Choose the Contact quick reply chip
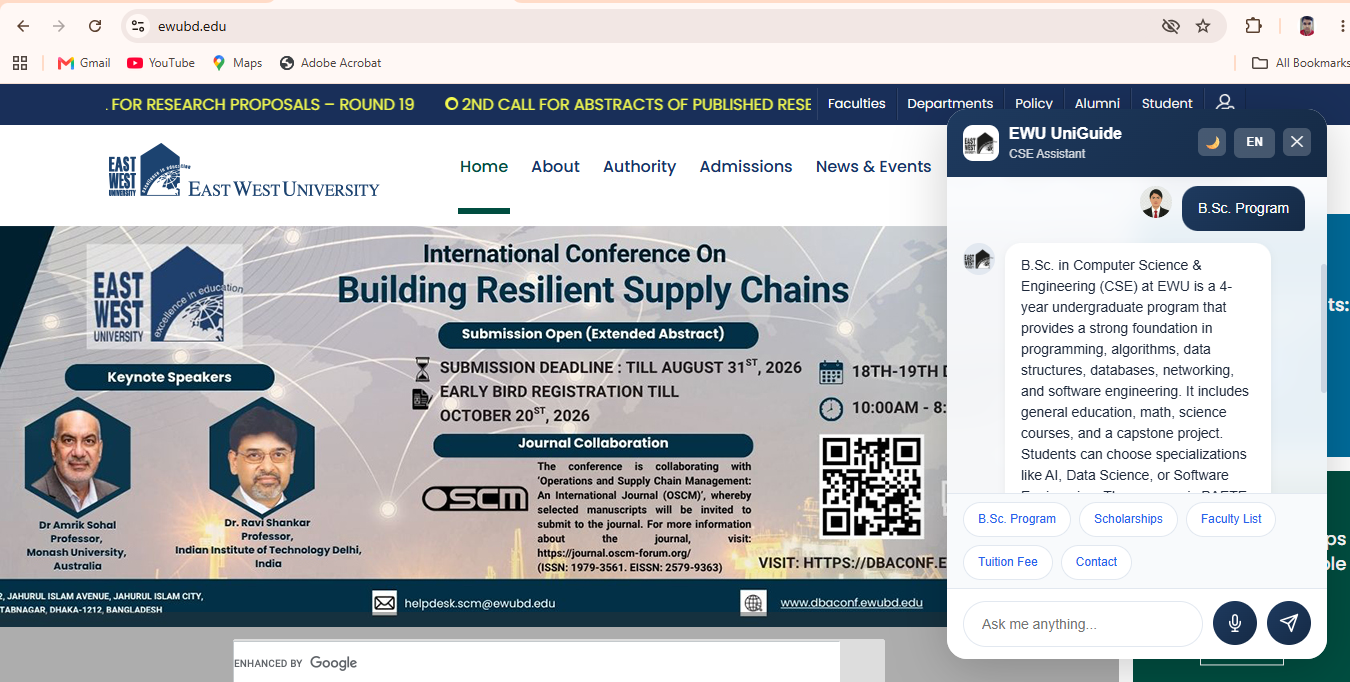 coord(1096,562)
